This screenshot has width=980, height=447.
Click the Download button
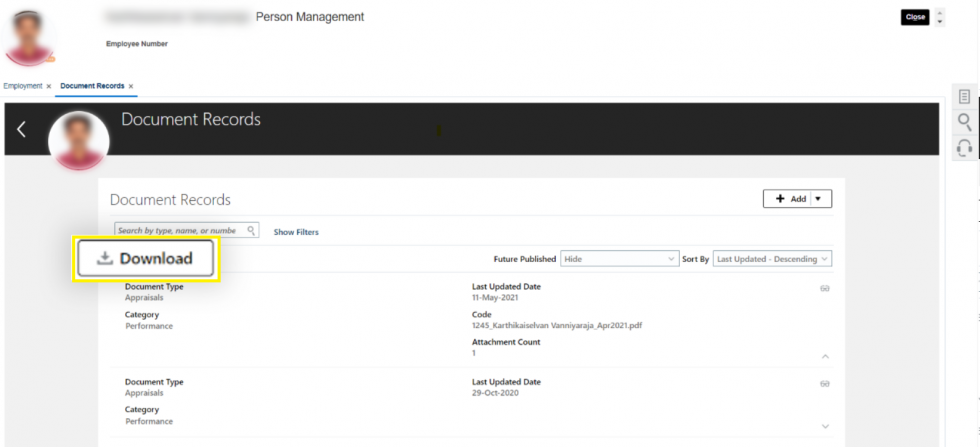[x=146, y=259]
